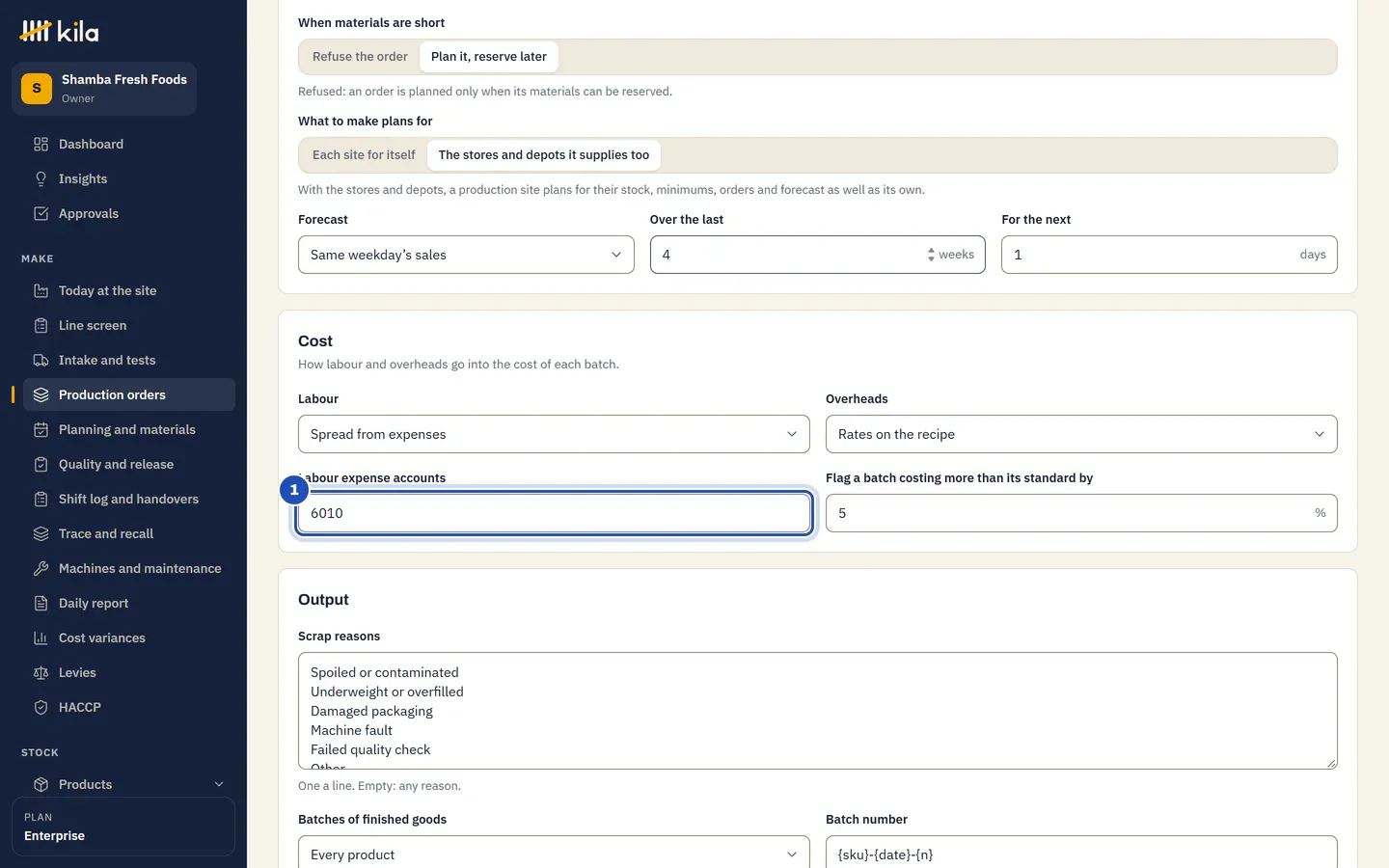This screenshot has width=1389, height=868.
Task: Click the Intake and tests truck icon
Action: [x=41, y=361]
